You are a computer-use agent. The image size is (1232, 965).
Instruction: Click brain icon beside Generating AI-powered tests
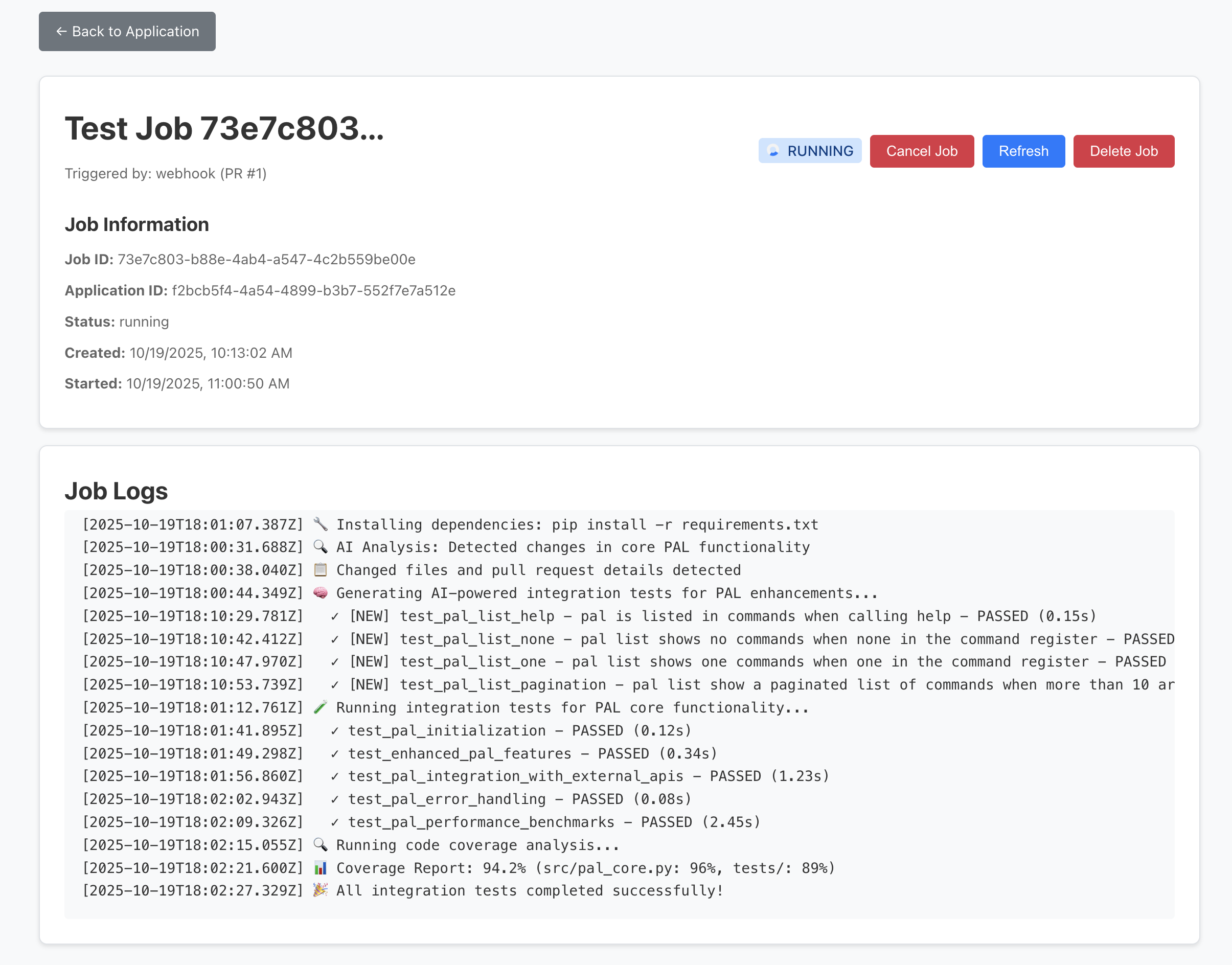pos(321,593)
